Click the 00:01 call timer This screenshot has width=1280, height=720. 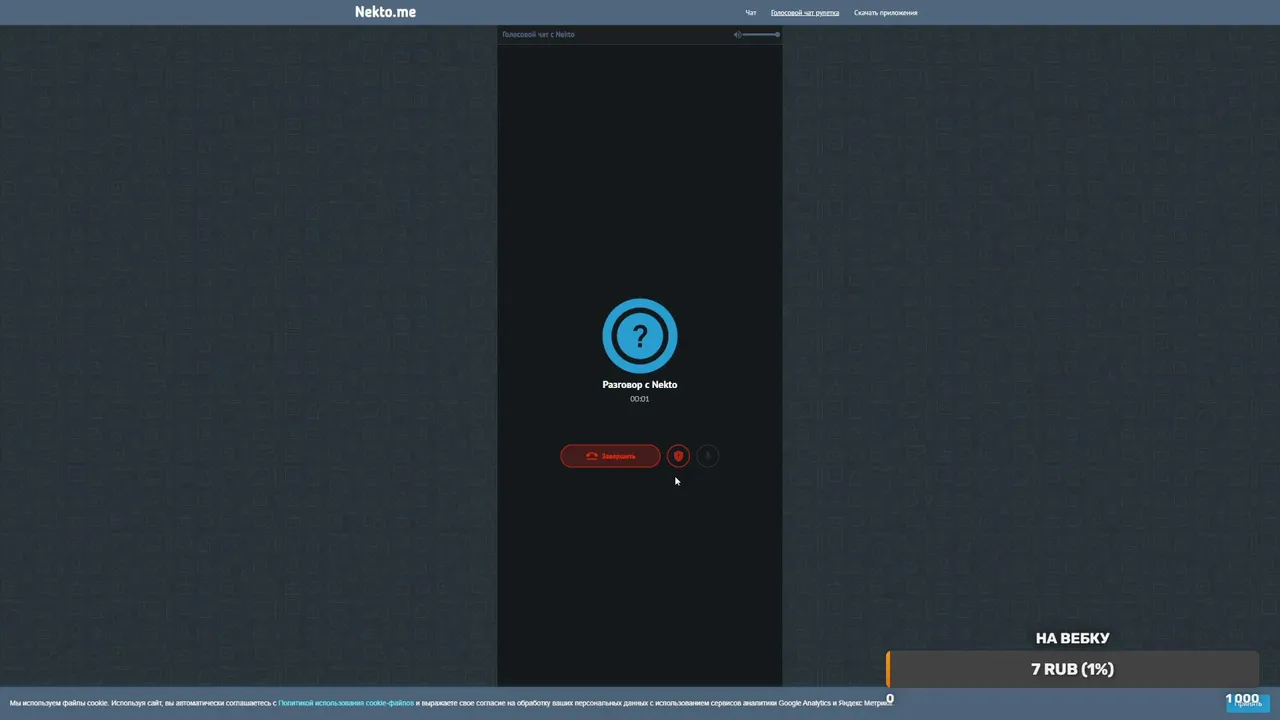pos(640,399)
